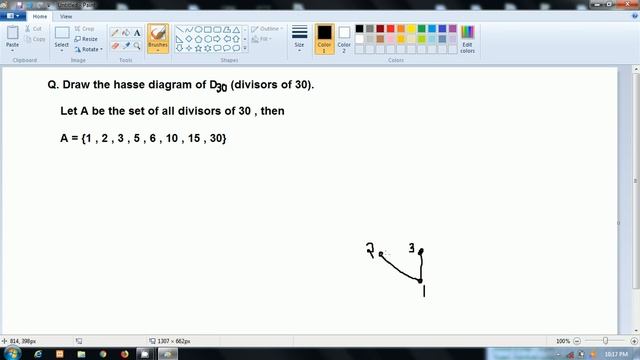Switch to the Home tab

coord(40,16)
